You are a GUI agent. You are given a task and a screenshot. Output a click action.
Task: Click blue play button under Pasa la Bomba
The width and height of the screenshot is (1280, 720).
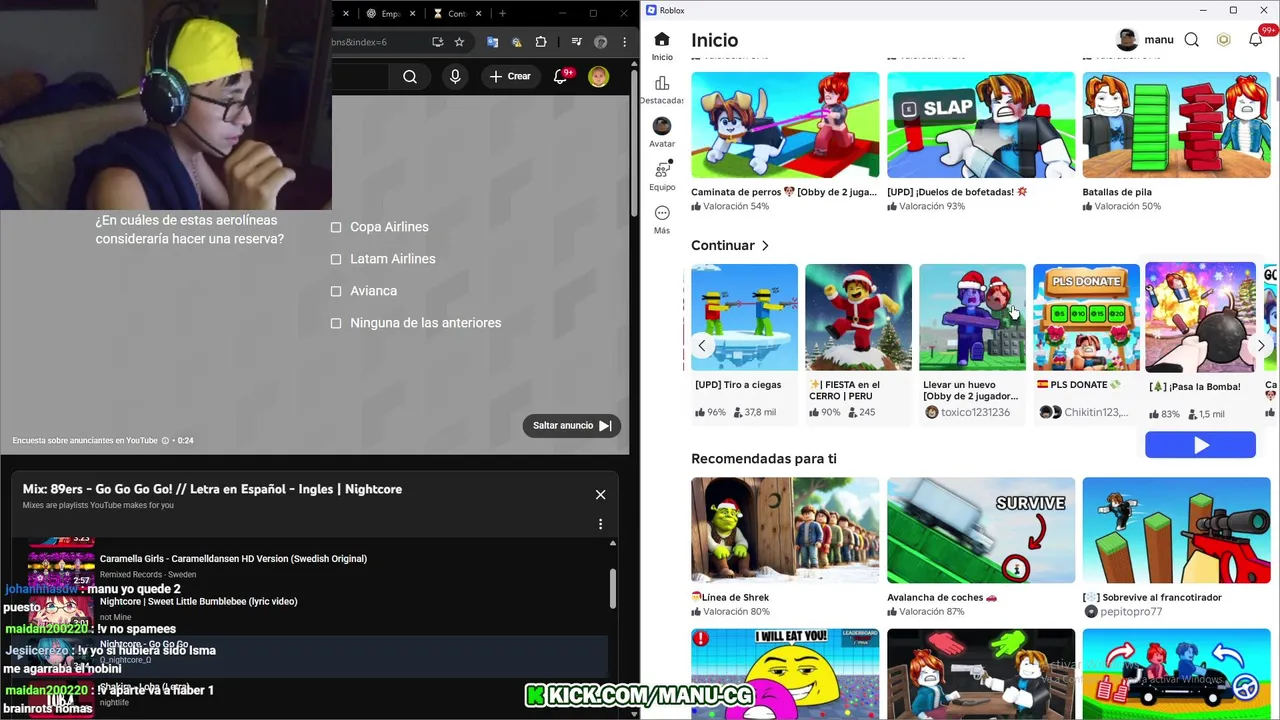coord(1200,445)
